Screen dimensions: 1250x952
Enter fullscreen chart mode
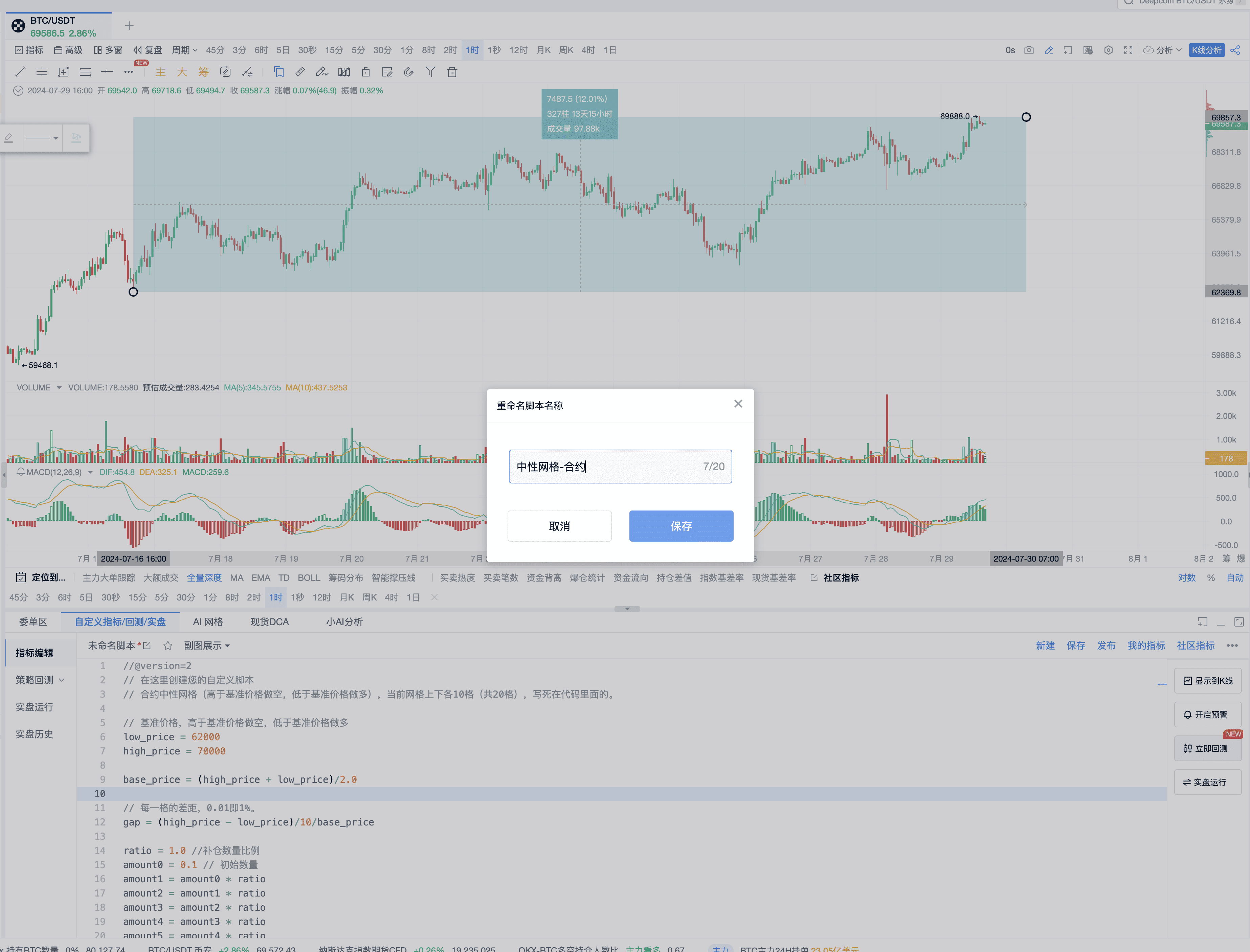(1128, 50)
